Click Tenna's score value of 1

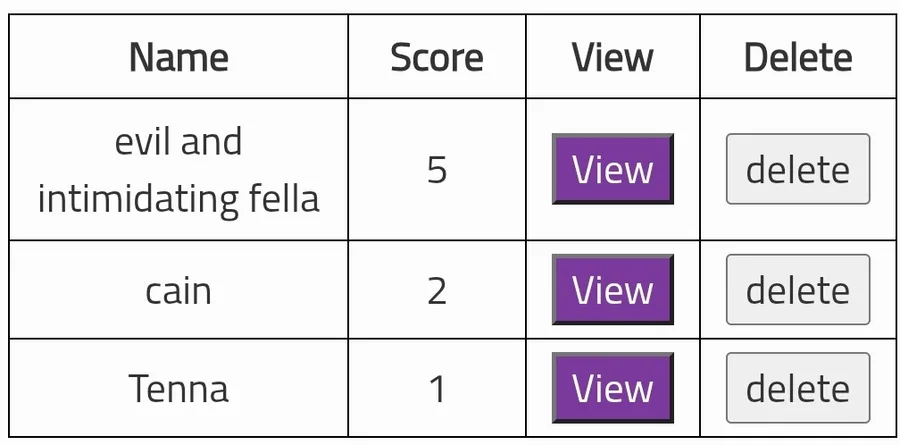(x=437, y=388)
